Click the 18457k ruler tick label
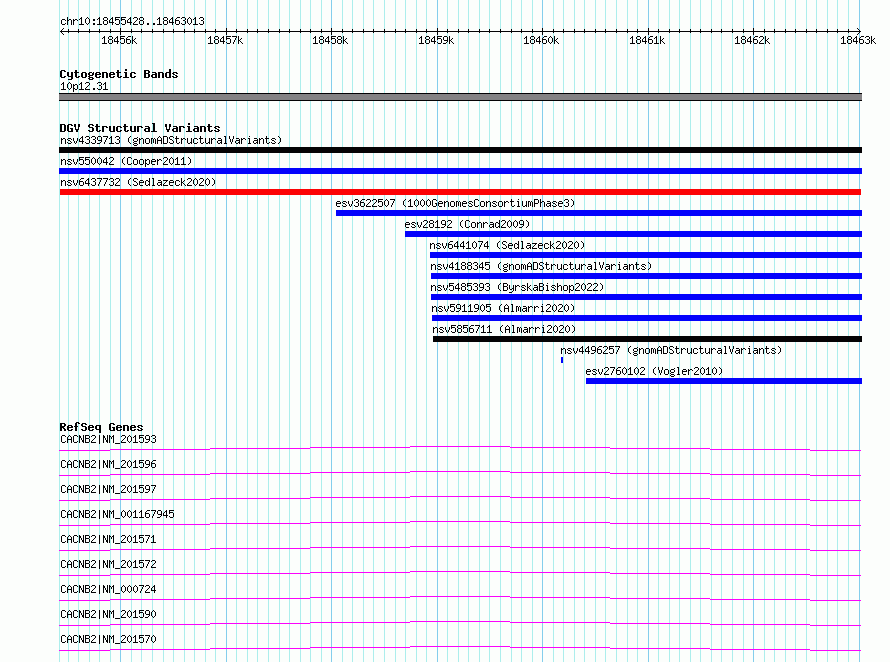 click(x=225, y=40)
